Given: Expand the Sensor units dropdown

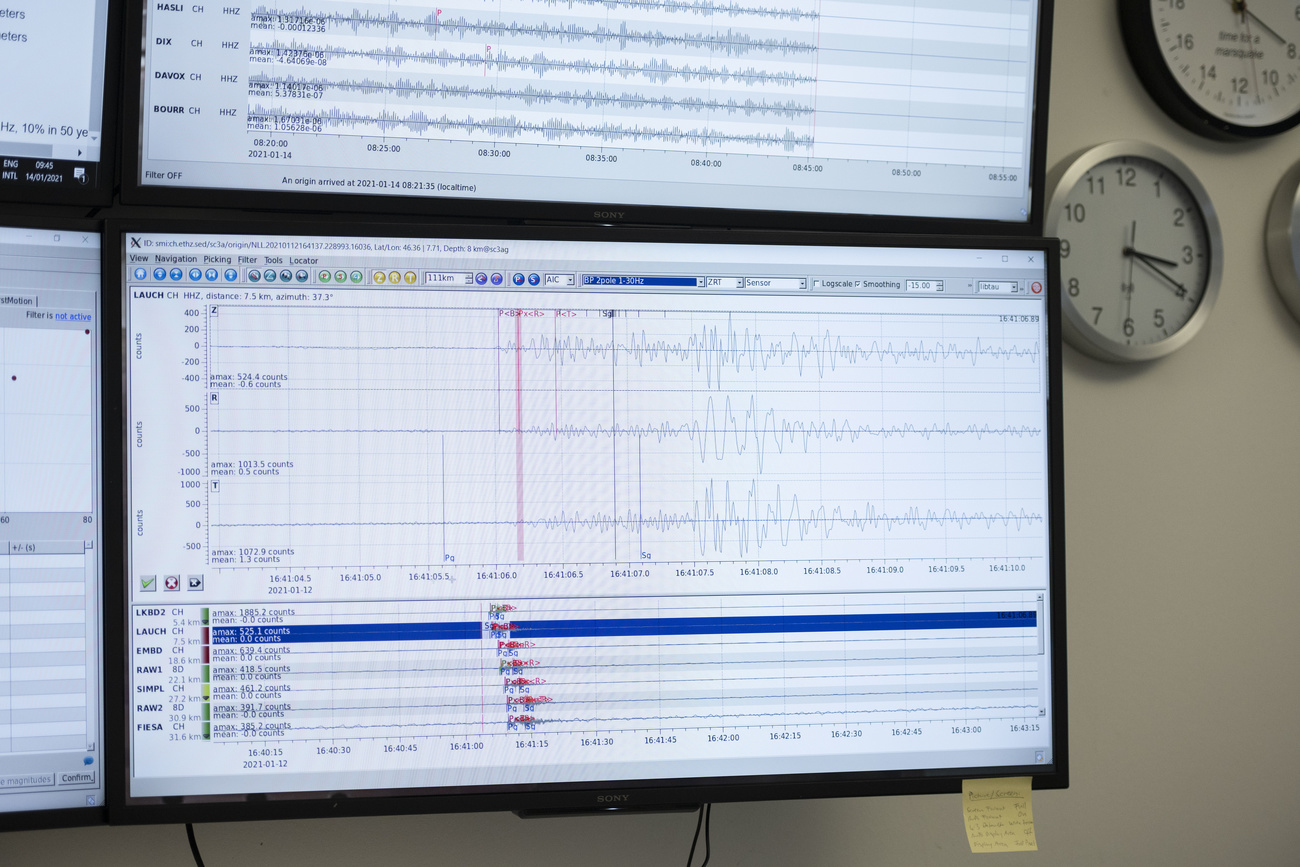Looking at the screenshot, I should 775,283.
